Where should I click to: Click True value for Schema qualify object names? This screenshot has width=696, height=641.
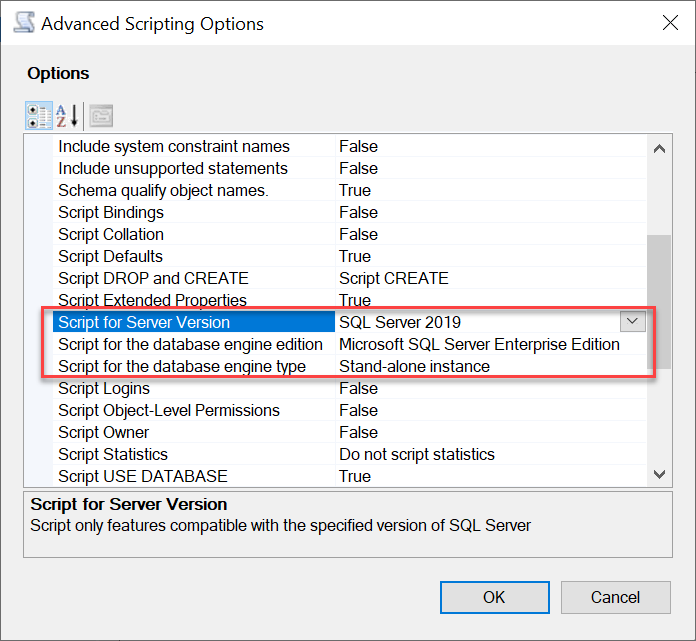tap(355, 190)
